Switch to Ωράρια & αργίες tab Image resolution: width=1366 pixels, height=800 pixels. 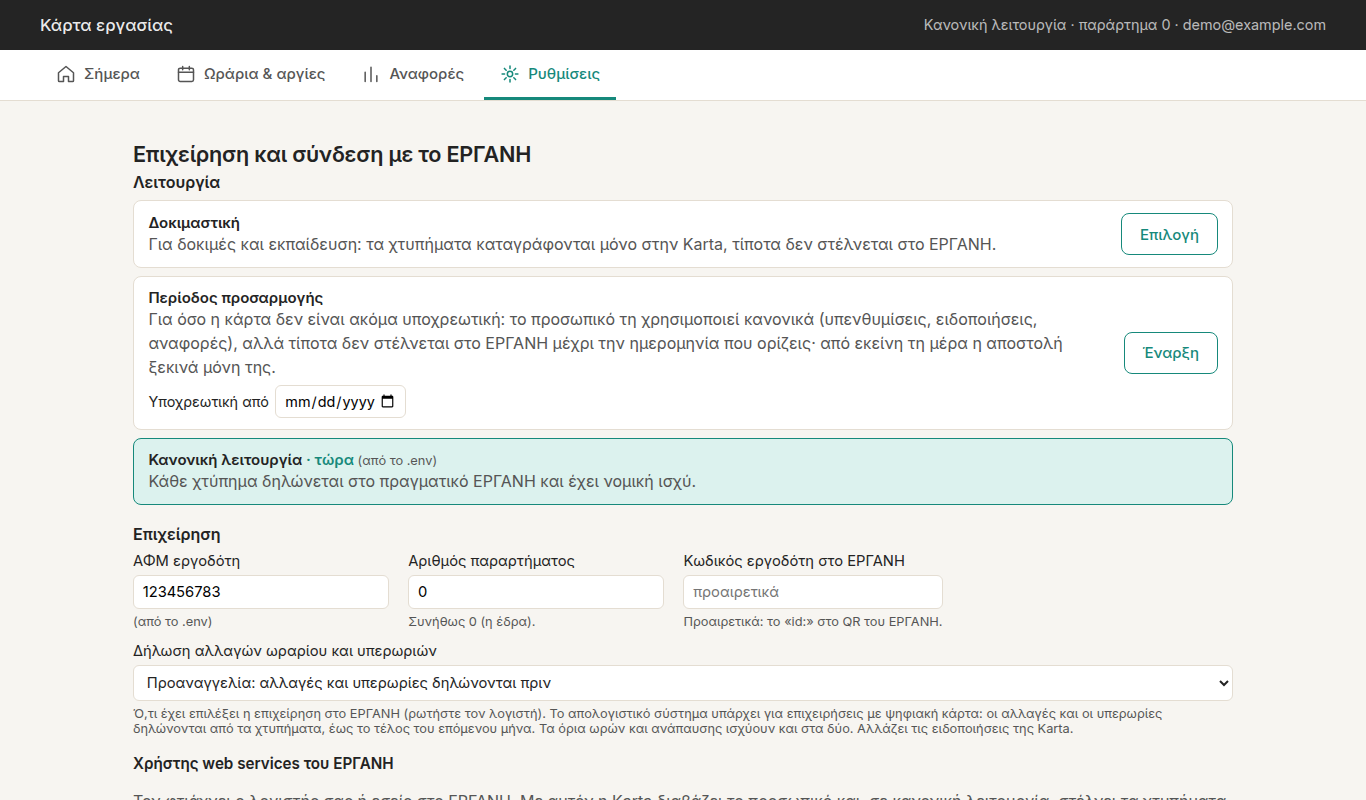(251, 74)
